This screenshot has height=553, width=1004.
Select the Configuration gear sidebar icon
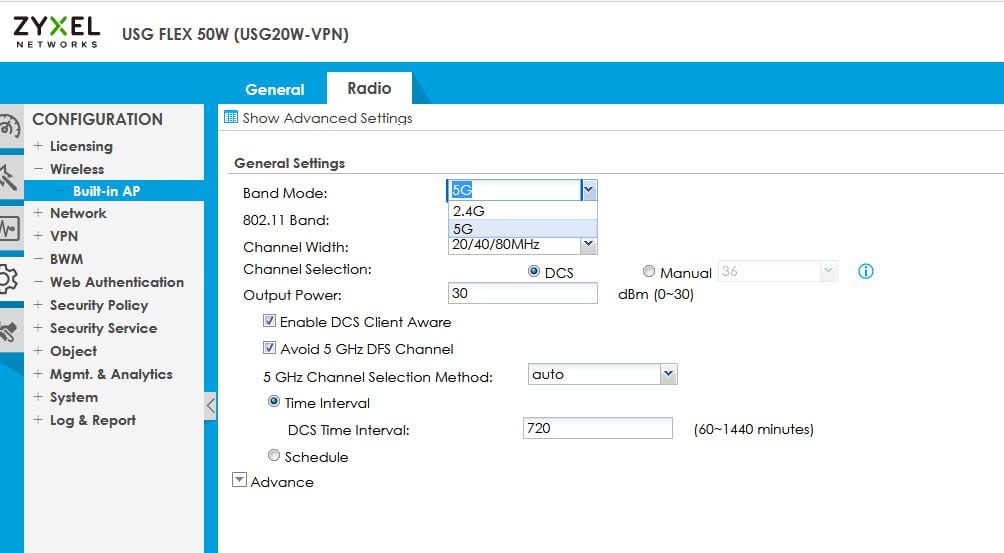click(9, 279)
